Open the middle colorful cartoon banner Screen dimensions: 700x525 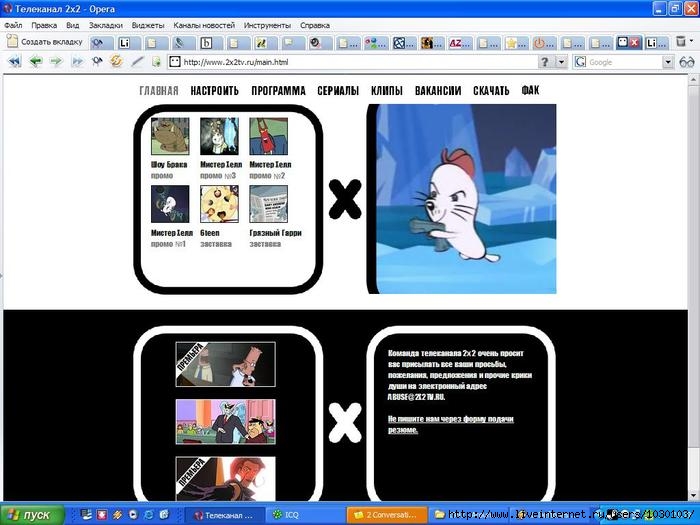225,421
